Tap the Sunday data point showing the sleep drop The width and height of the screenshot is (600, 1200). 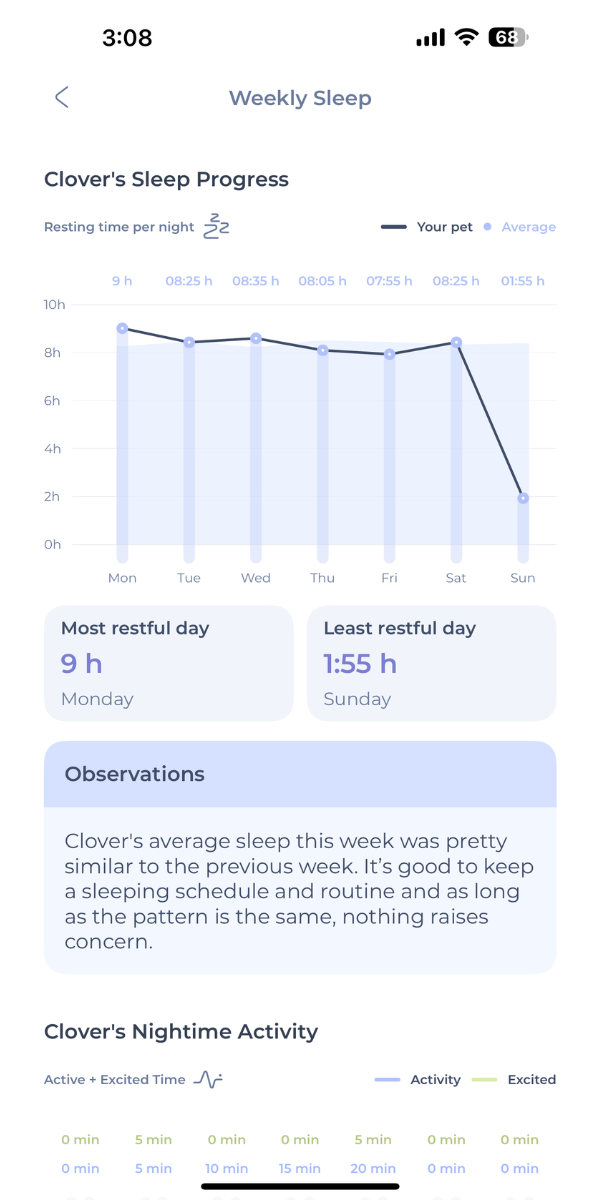click(522, 497)
